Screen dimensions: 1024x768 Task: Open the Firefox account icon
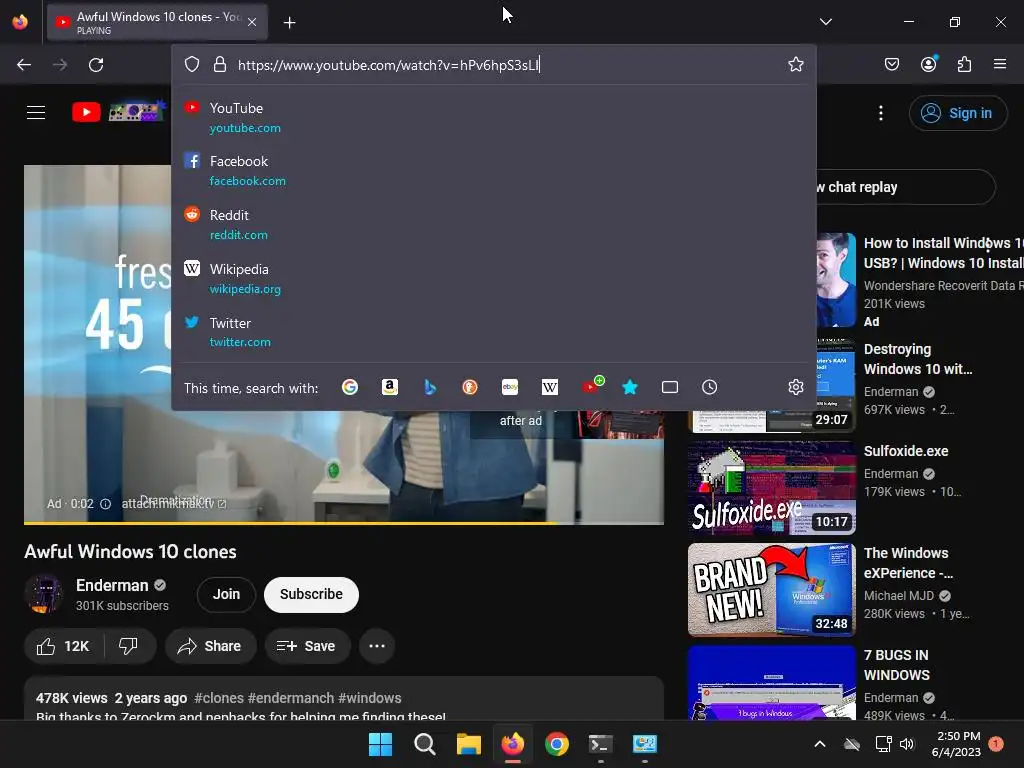click(928, 64)
